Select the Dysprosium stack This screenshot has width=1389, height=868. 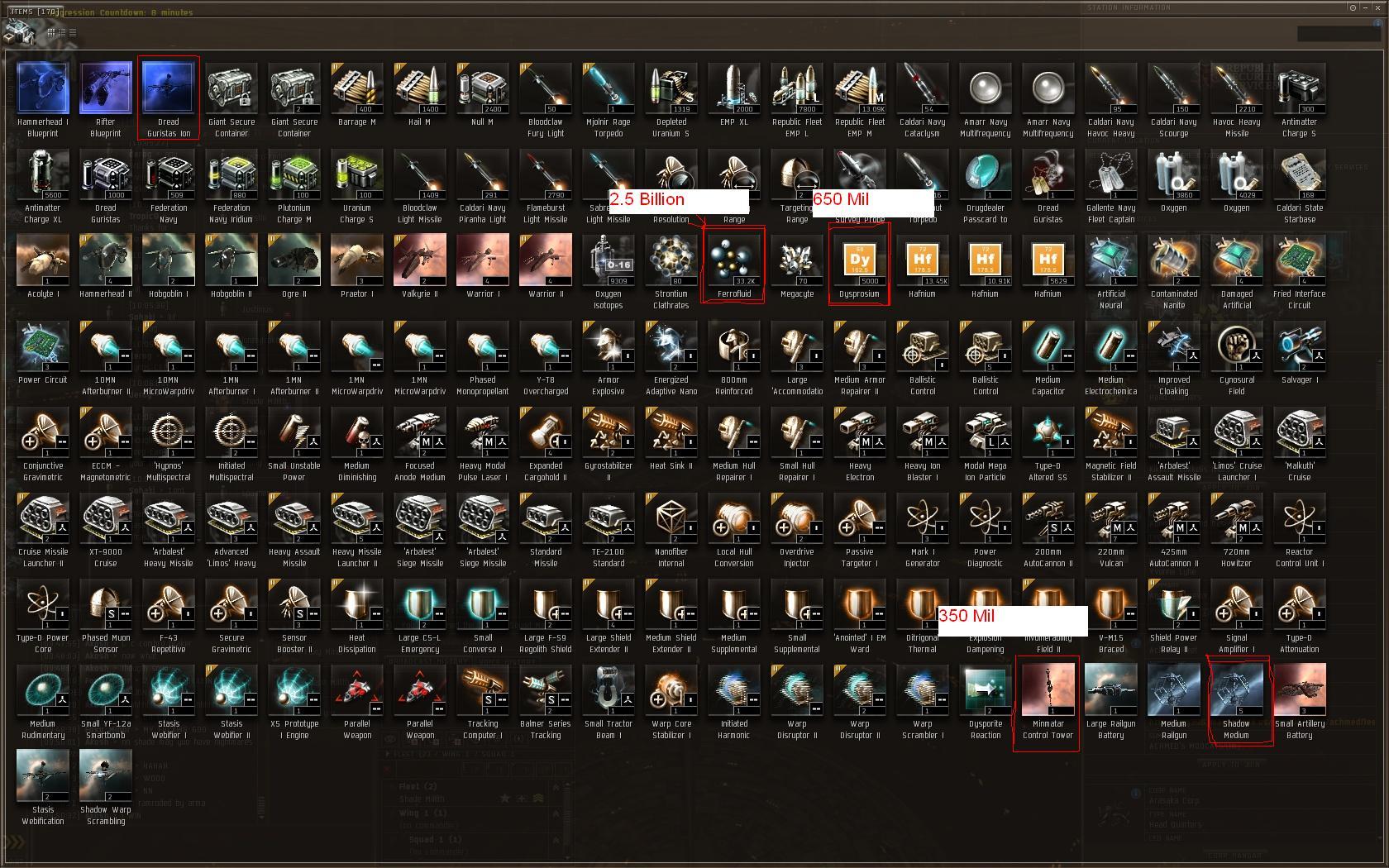click(x=860, y=265)
